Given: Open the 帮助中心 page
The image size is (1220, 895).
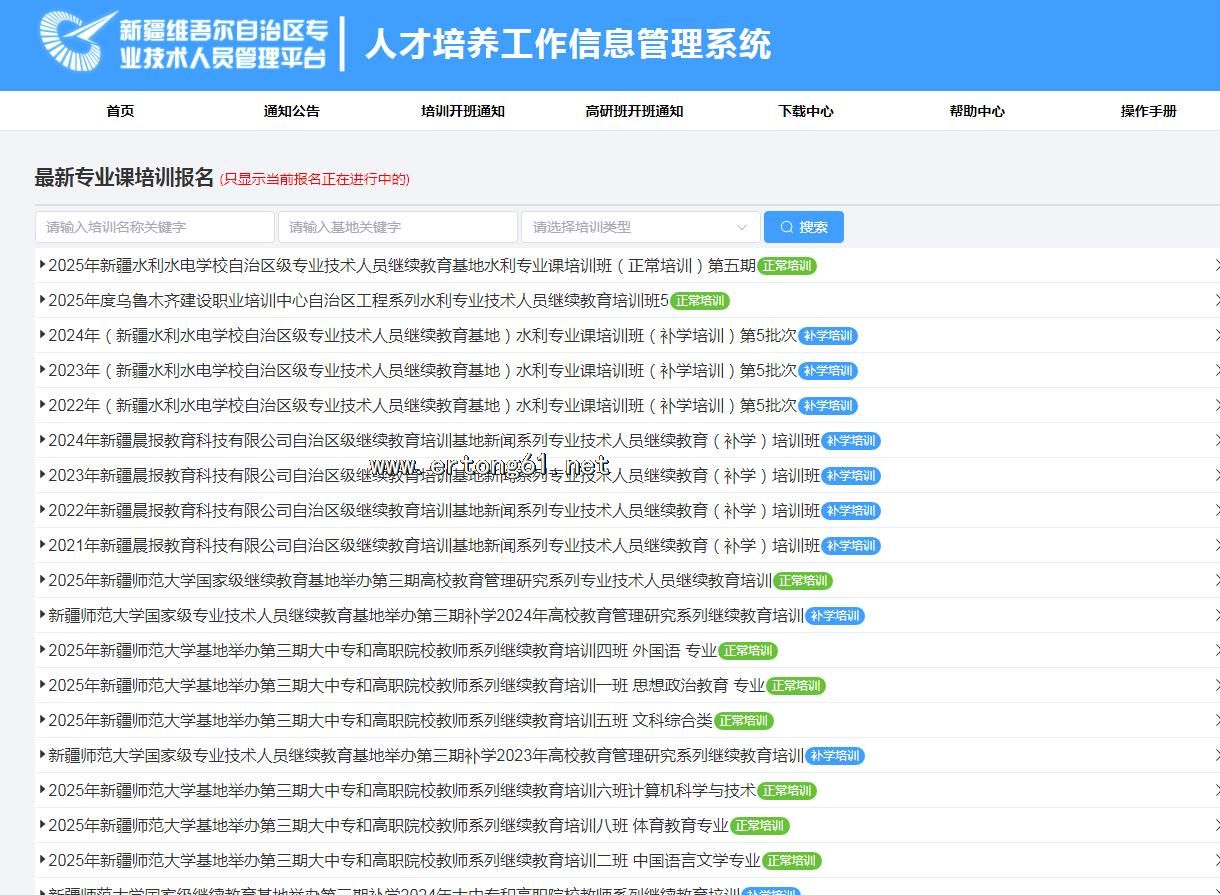Looking at the screenshot, I should [x=977, y=111].
